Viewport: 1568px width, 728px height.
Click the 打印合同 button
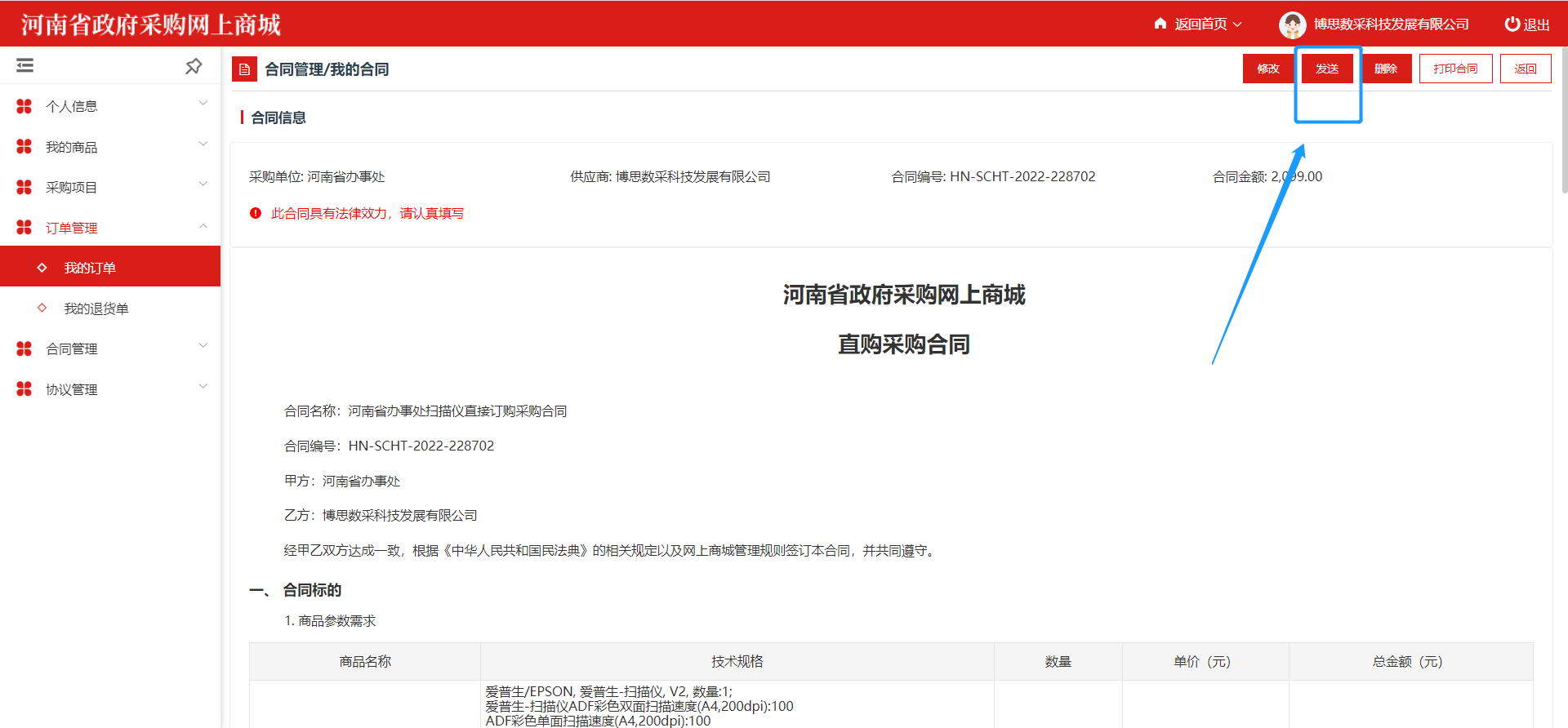point(1455,69)
